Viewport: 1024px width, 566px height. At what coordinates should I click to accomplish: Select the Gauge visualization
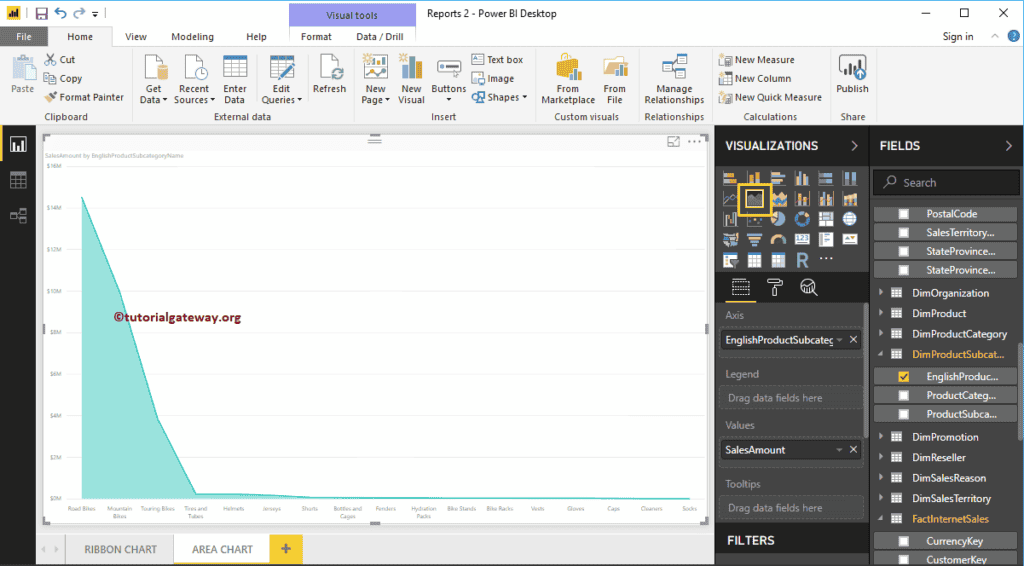point(778,240)
